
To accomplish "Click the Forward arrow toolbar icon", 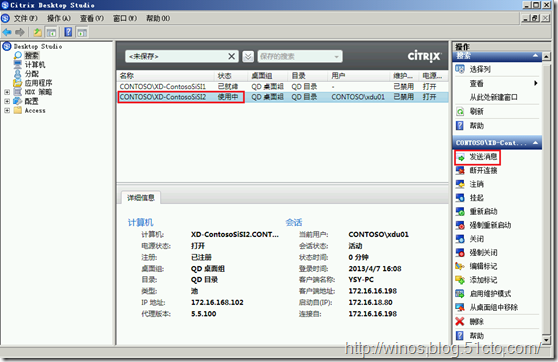I will click(20, 32).
